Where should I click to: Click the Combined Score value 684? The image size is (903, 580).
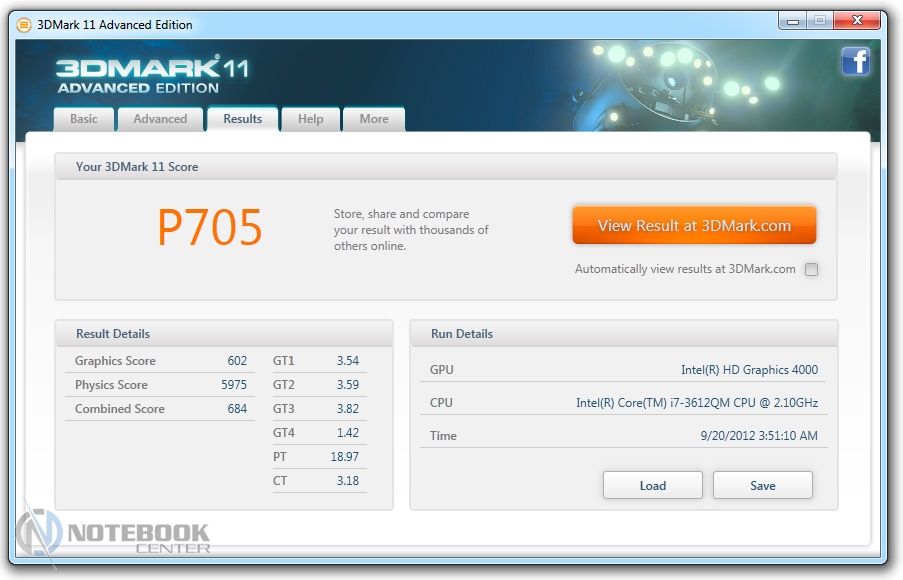pos(236,409)
